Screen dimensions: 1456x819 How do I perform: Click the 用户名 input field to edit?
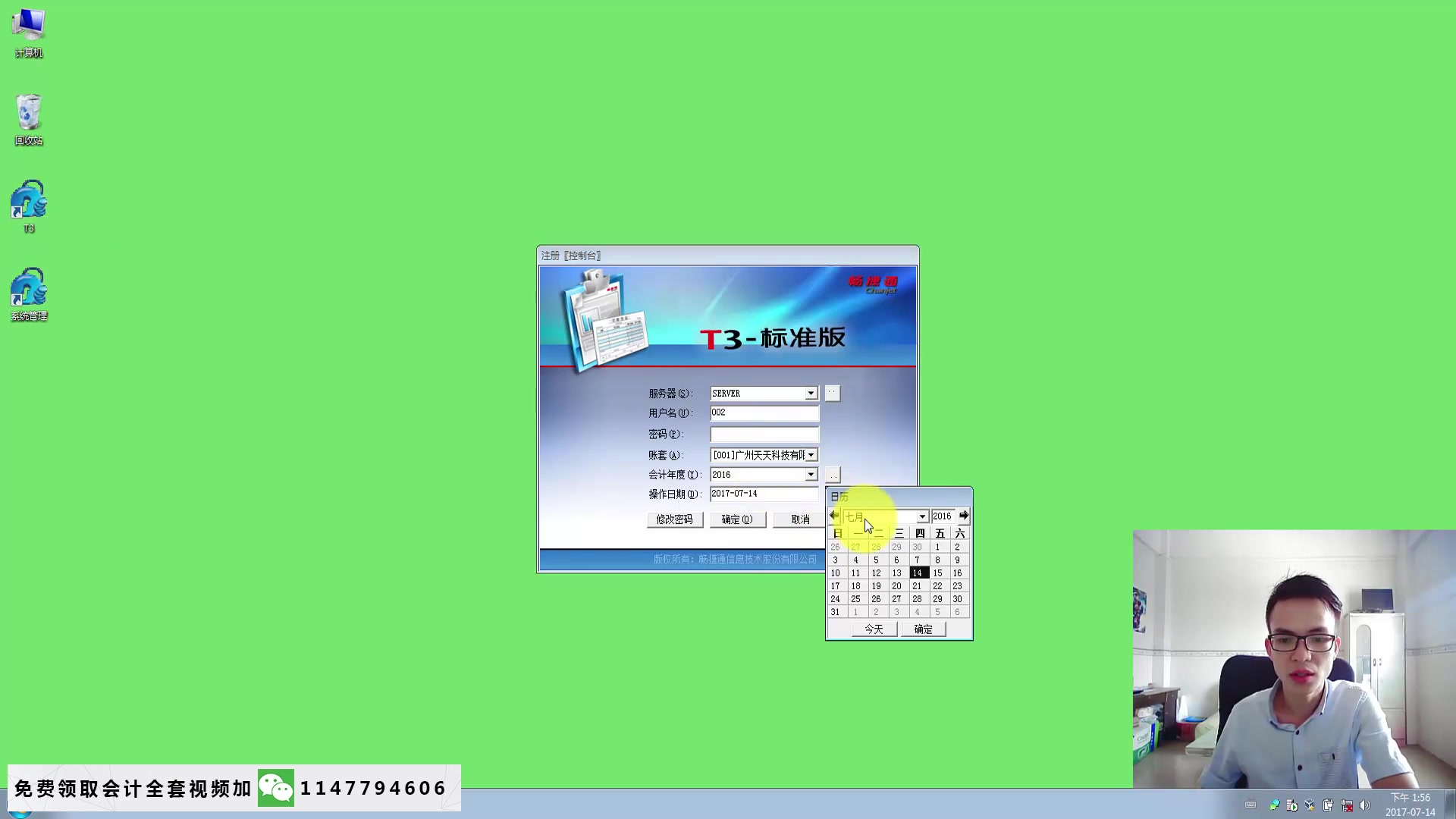763,412
